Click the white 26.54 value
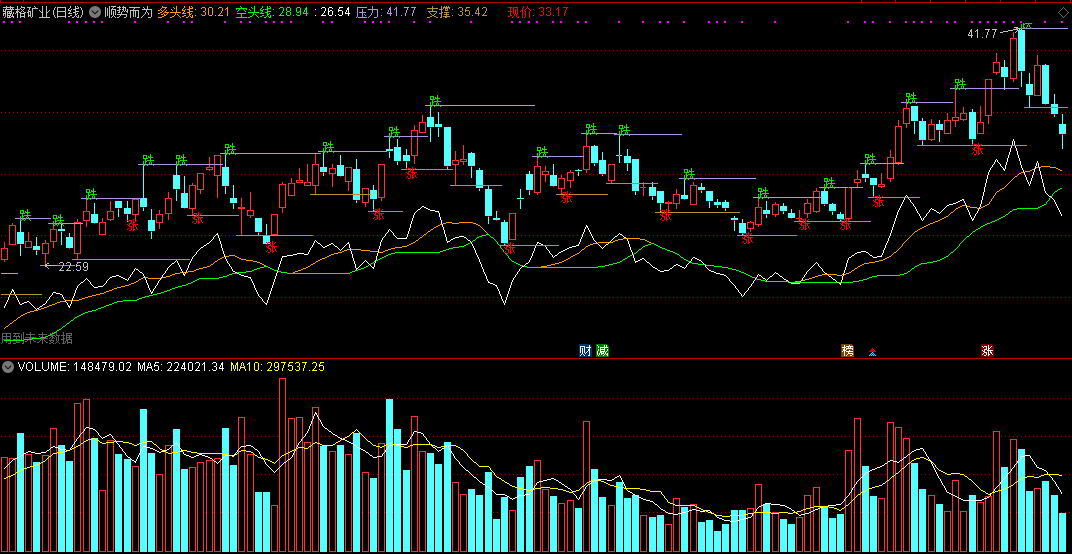Image resolution: width=1072 pixels, height=554 pixels. [x=336, y=12]
